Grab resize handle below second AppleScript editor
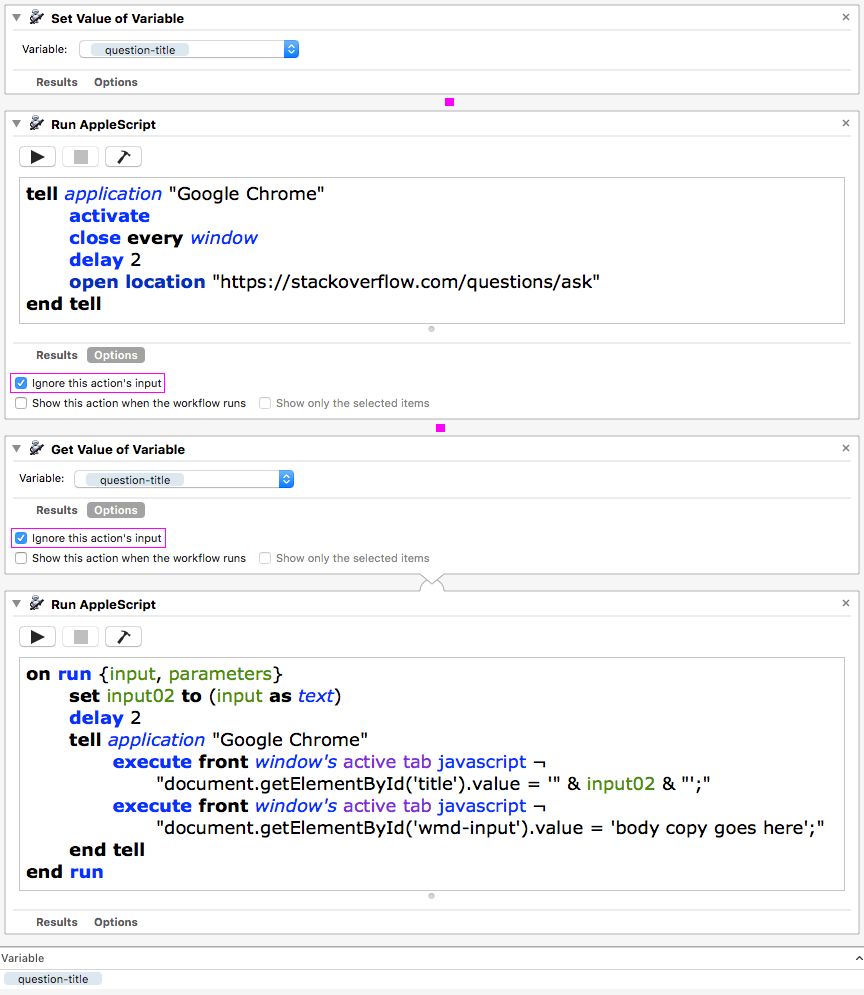The width and height of the screenshot is (864, 995). (431, 896)
